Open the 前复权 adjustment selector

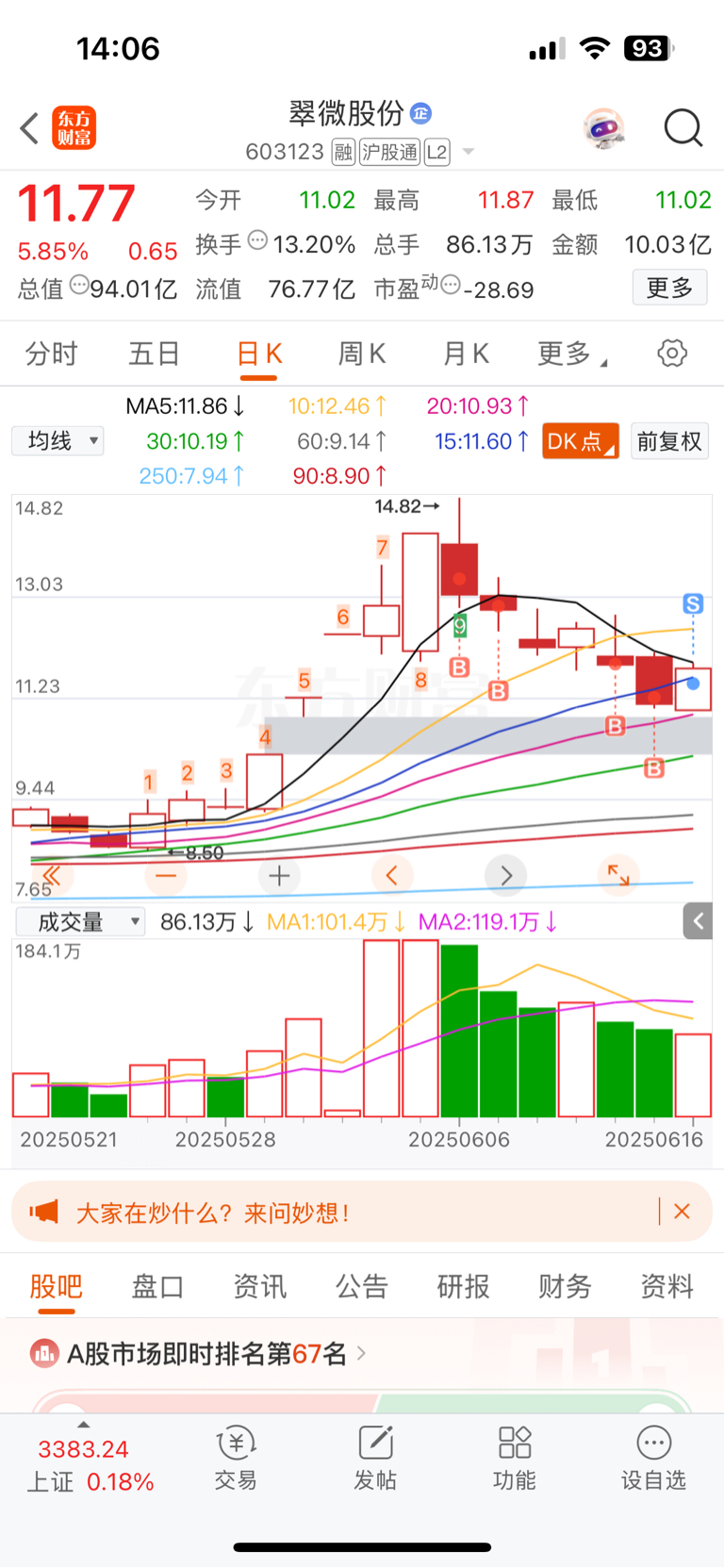click(669, 440)
